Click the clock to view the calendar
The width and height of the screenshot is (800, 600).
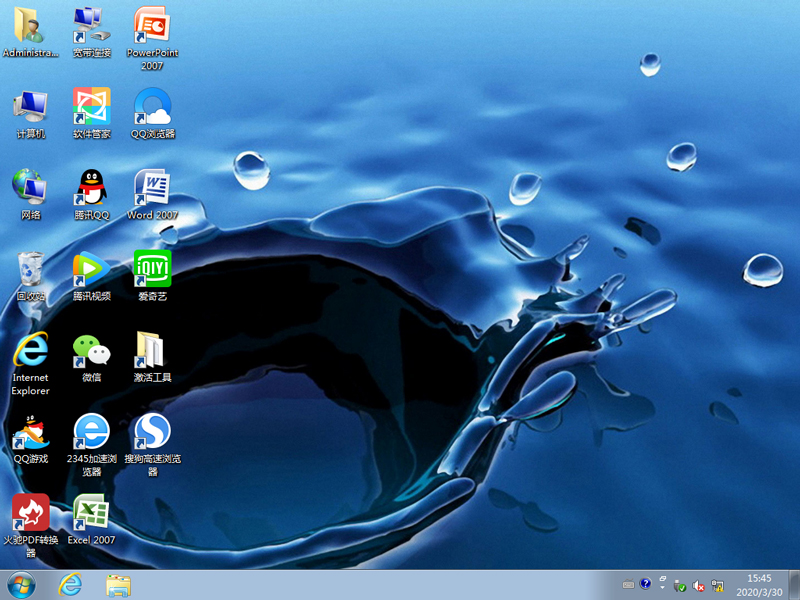[761, 584]
